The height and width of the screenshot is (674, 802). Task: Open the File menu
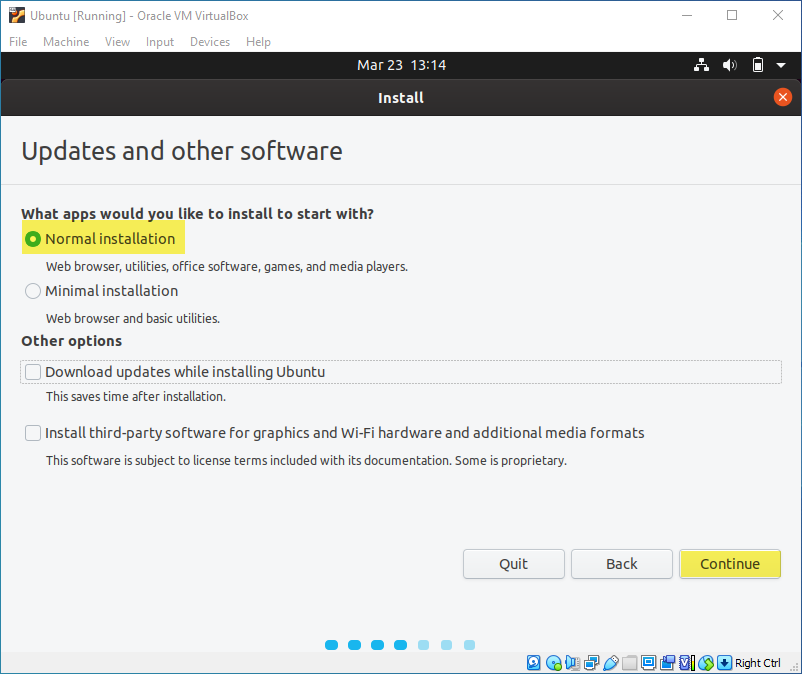click(18, 42)
